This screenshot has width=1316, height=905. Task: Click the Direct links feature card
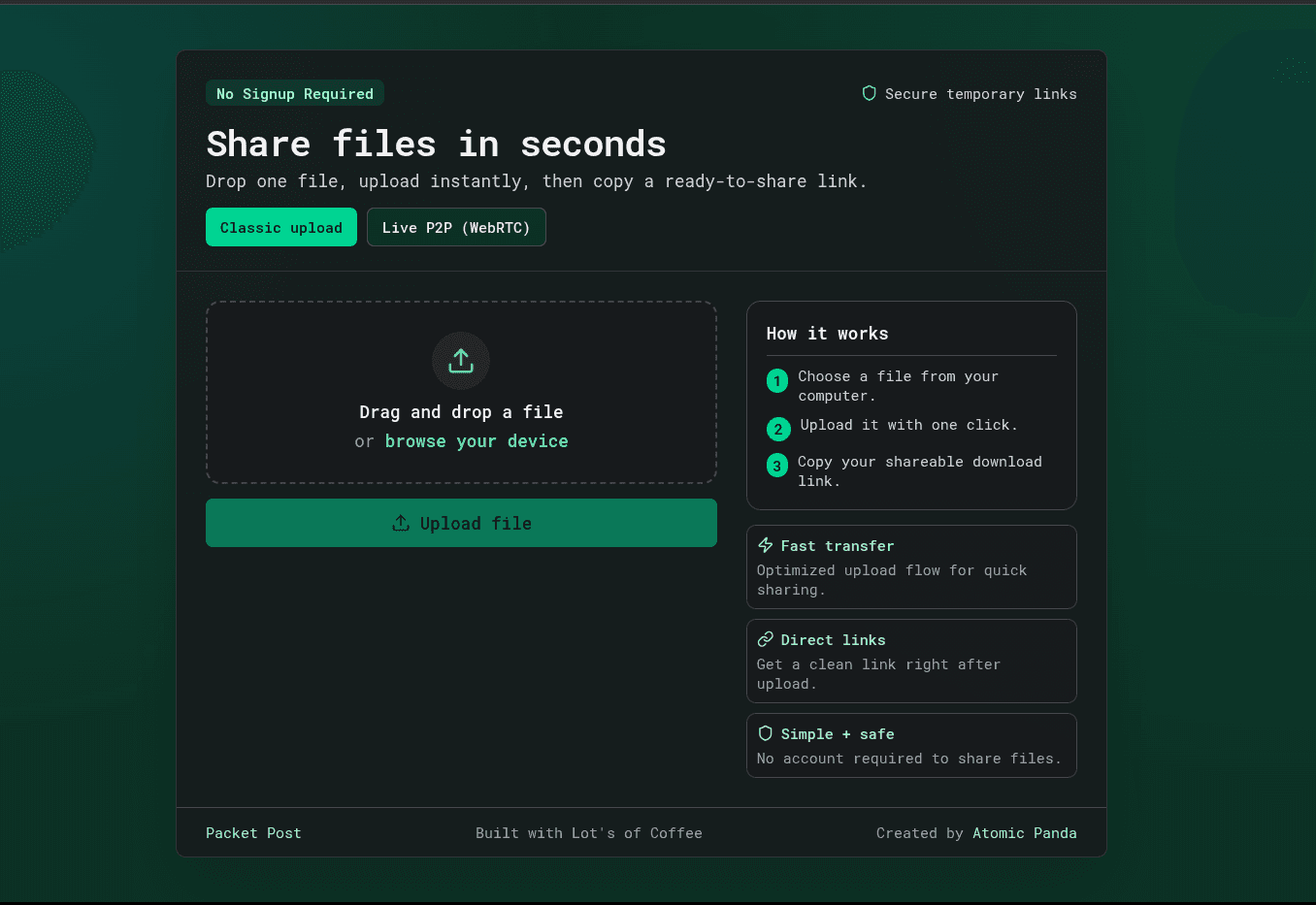pyautogui.click(x=911, y=662)
